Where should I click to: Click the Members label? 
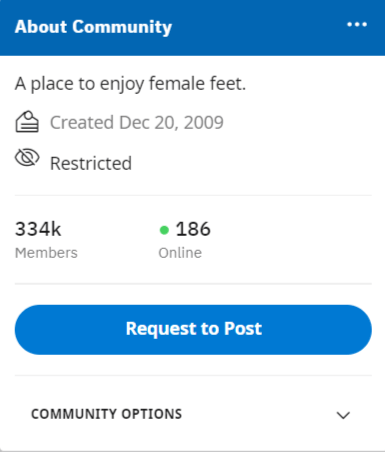tap(46, 253)
